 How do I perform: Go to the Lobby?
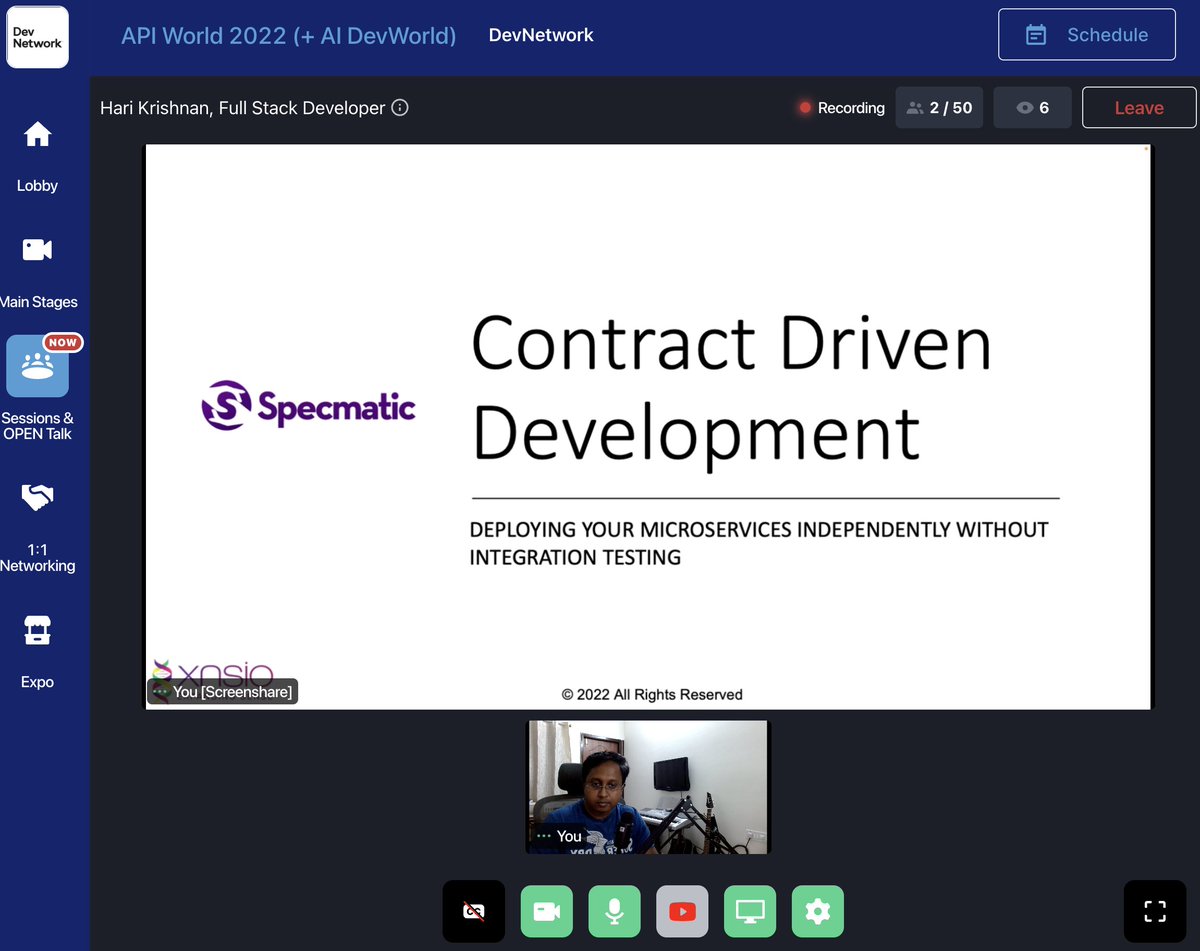37,156
